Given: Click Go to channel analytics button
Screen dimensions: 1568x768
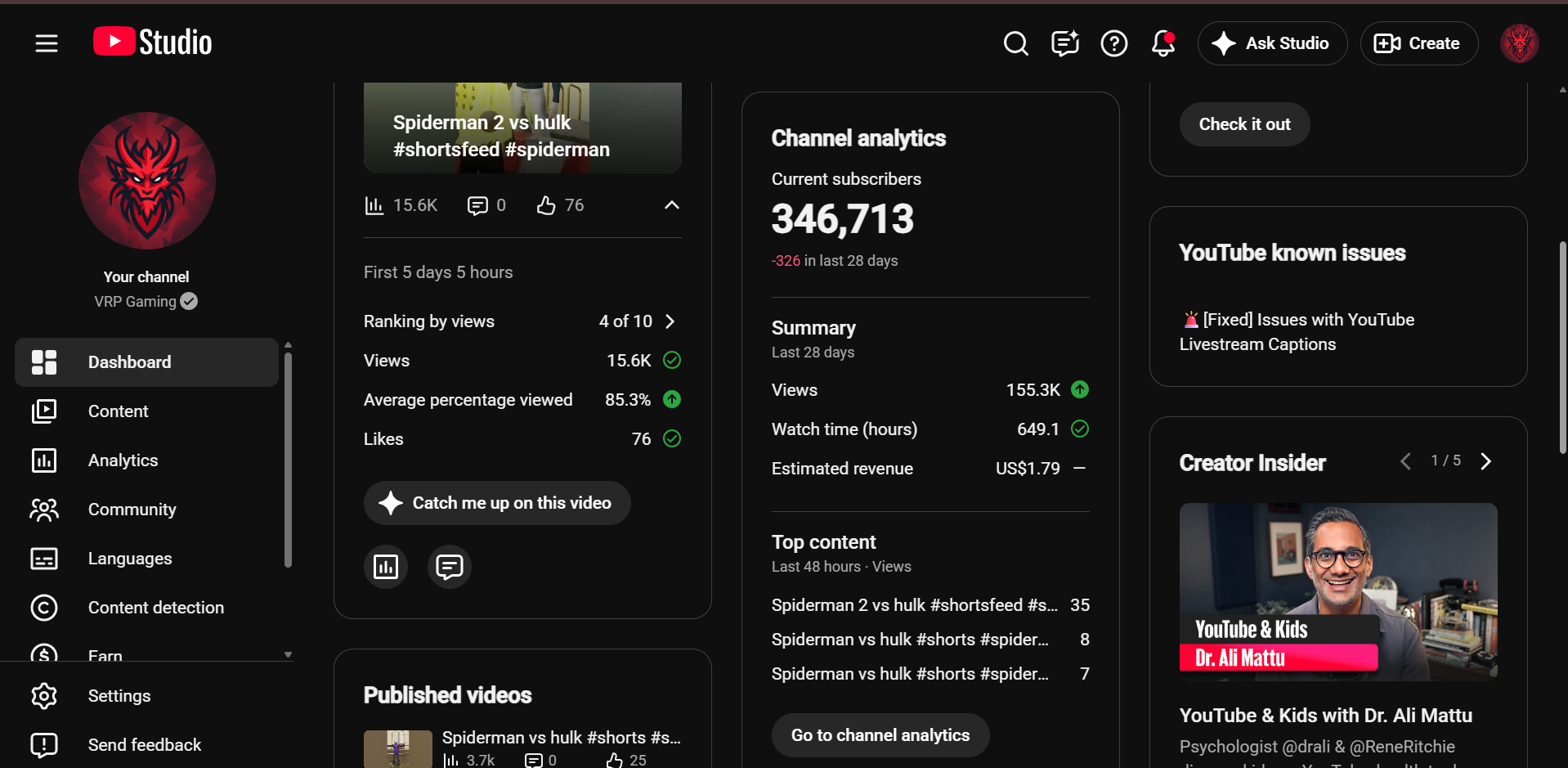Looking at the screenshot, I should pyautogui.click(x=880, y=735).
